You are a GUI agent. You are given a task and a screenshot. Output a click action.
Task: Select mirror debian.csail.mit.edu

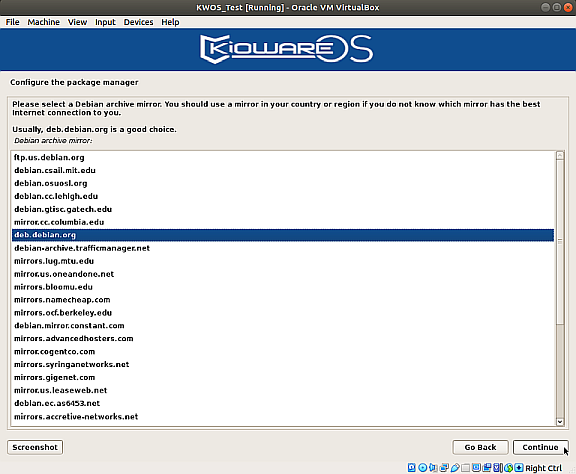[x=283, y=170]
